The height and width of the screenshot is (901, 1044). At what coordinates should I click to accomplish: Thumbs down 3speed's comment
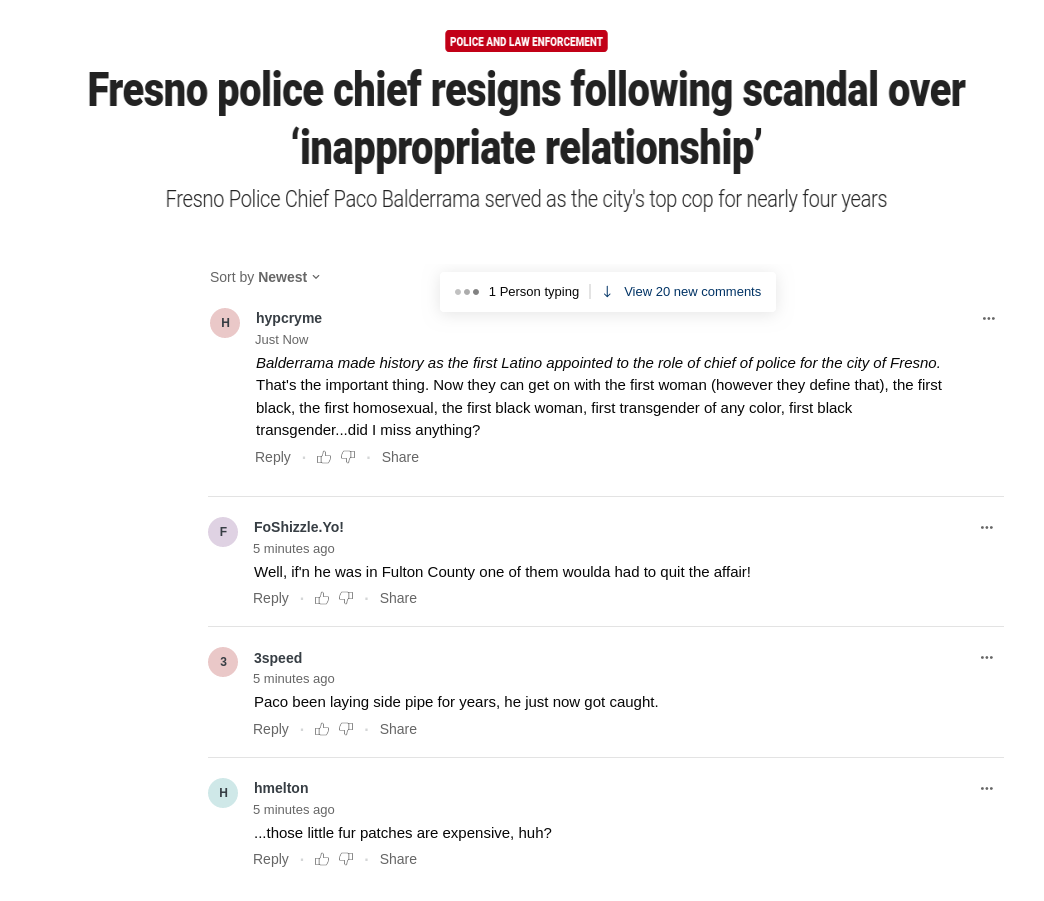346,729
